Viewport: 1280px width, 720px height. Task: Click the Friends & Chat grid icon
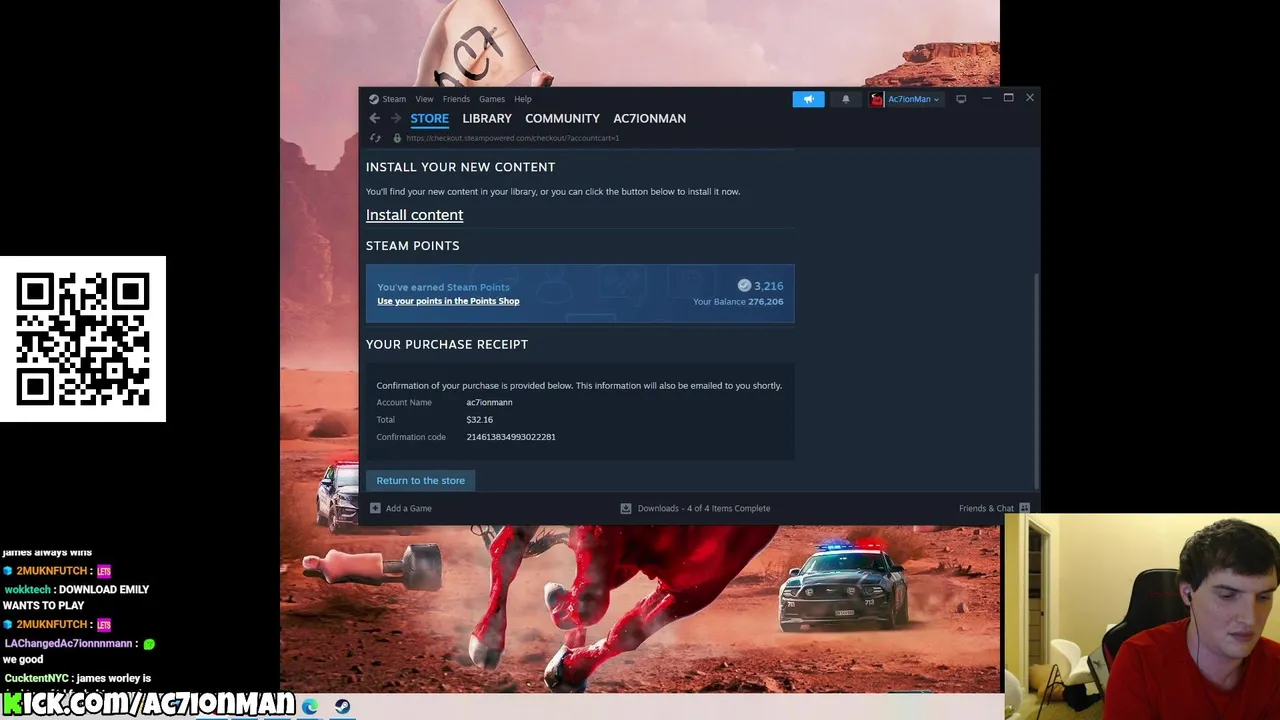pos(1024,508)
